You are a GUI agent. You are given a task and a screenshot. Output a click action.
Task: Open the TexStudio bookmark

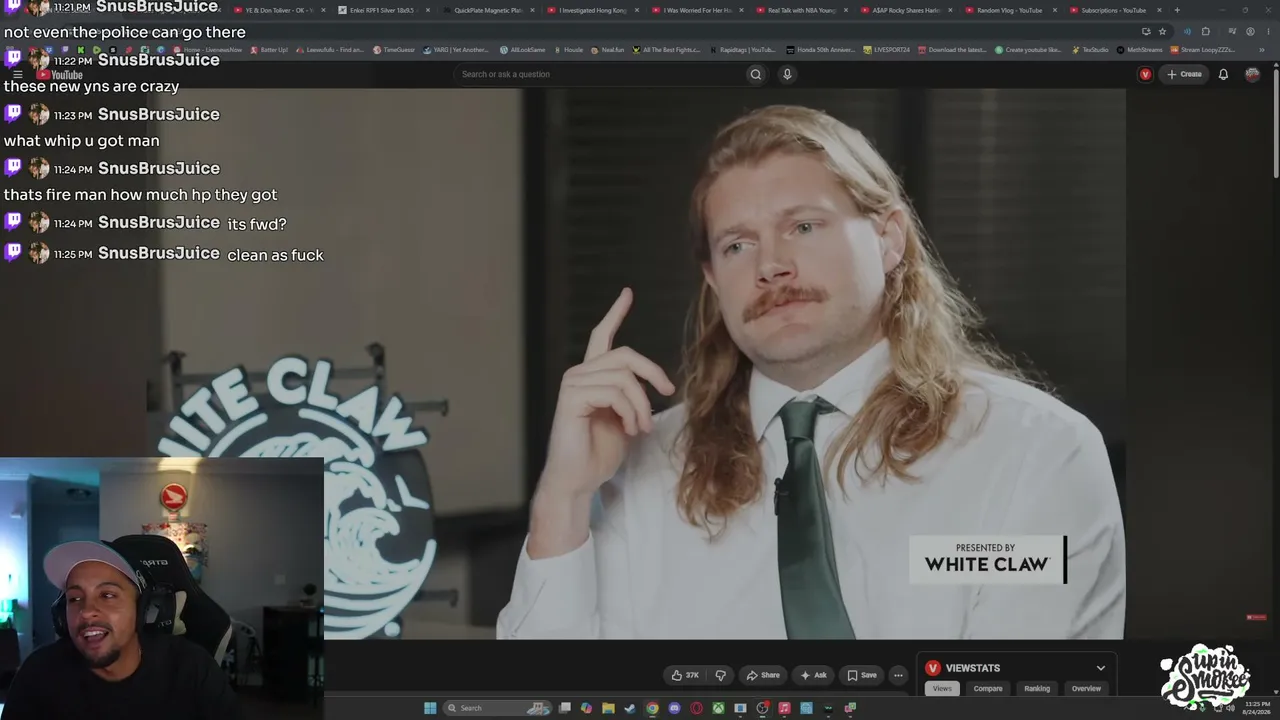1090,50
